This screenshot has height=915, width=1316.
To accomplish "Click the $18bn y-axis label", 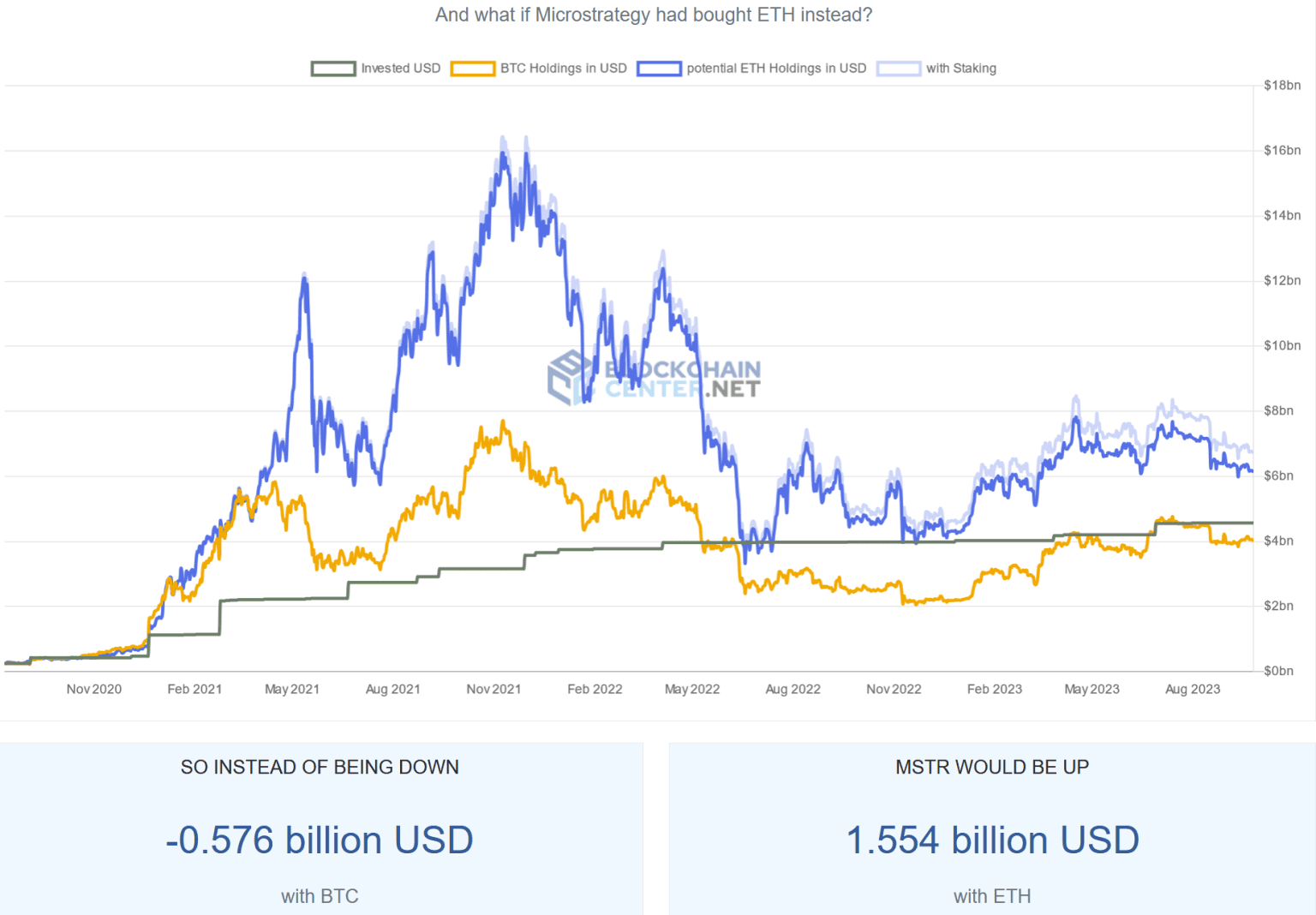I will (1283, 86).
